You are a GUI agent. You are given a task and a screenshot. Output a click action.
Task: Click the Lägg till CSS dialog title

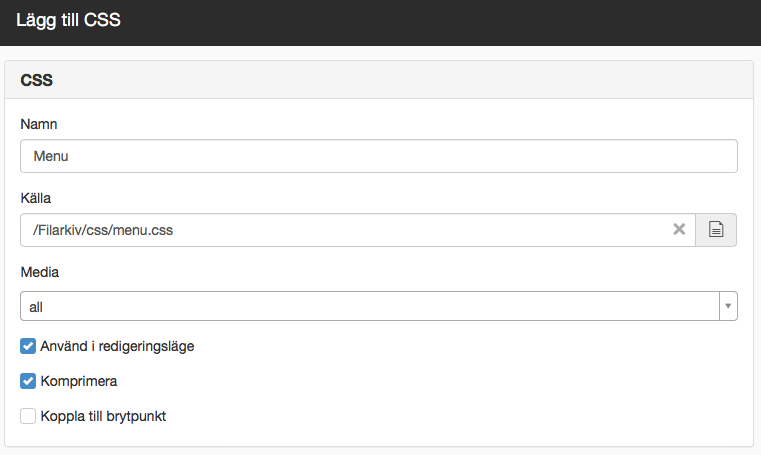68,20
